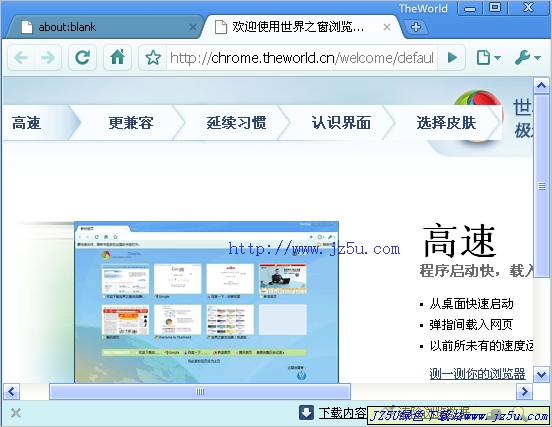Screen dimensions: 552x427
Task: Click the vertical scrollbar thumb
Action: [x=541, y=186]
